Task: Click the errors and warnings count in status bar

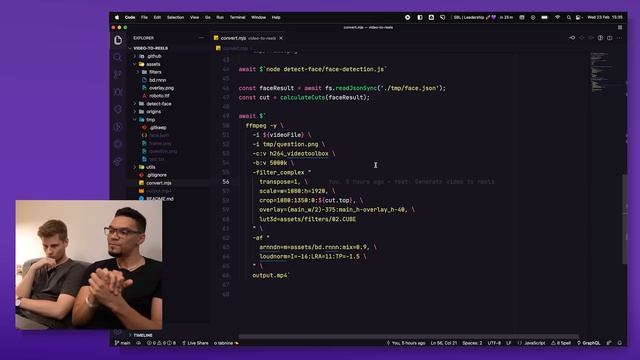Action: tap(161, 343)
